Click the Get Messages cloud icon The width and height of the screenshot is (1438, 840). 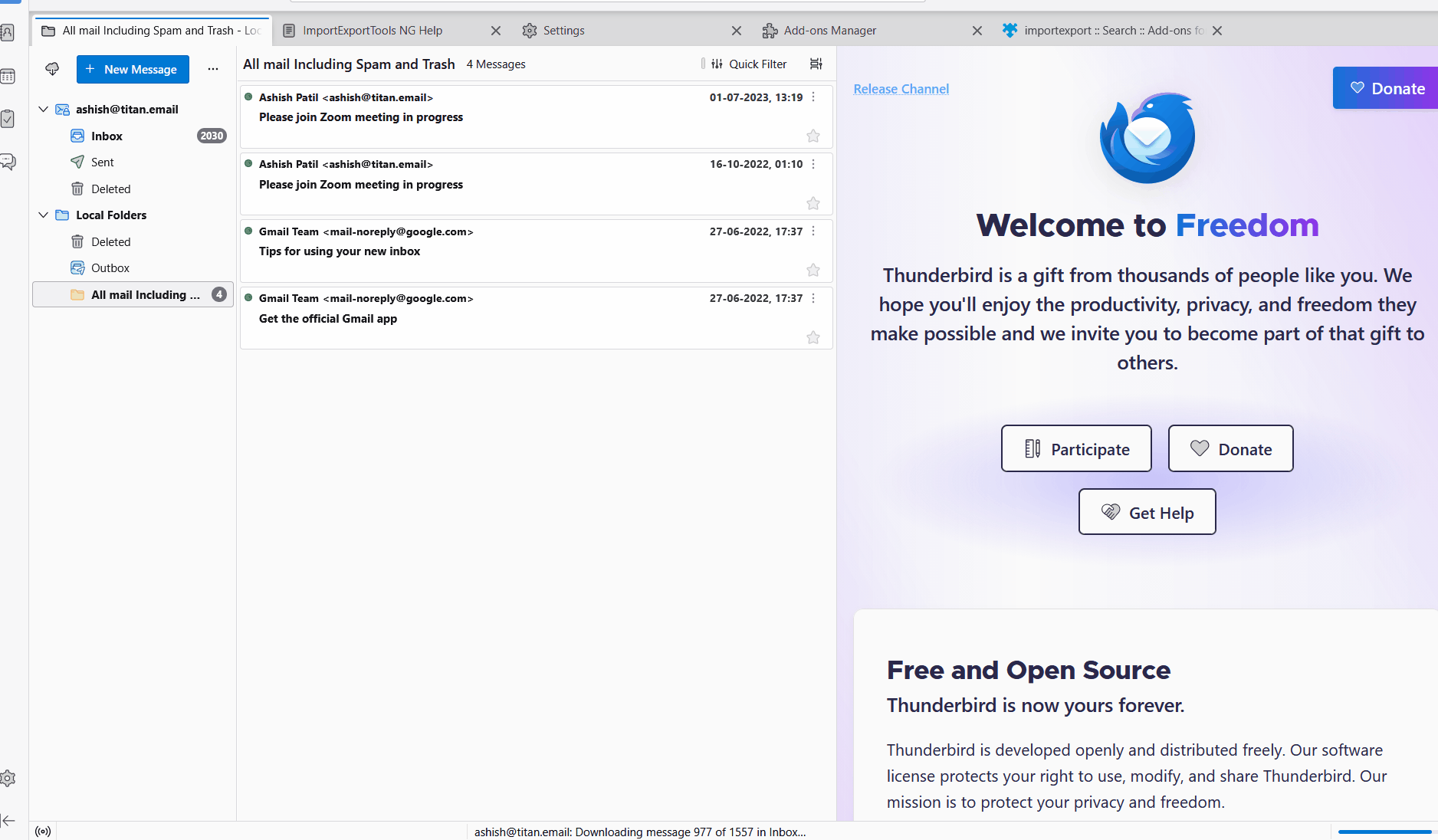[x=52, y=69]
